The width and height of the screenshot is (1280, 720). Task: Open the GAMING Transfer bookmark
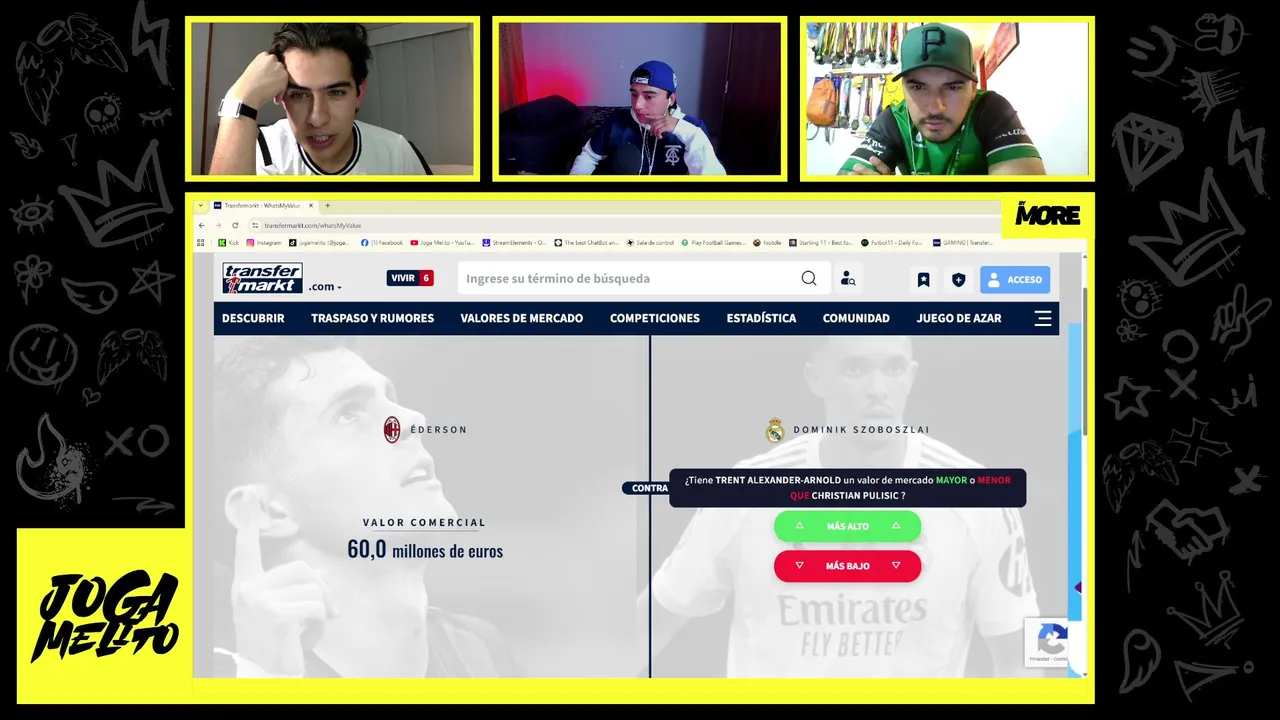point(963,242)
